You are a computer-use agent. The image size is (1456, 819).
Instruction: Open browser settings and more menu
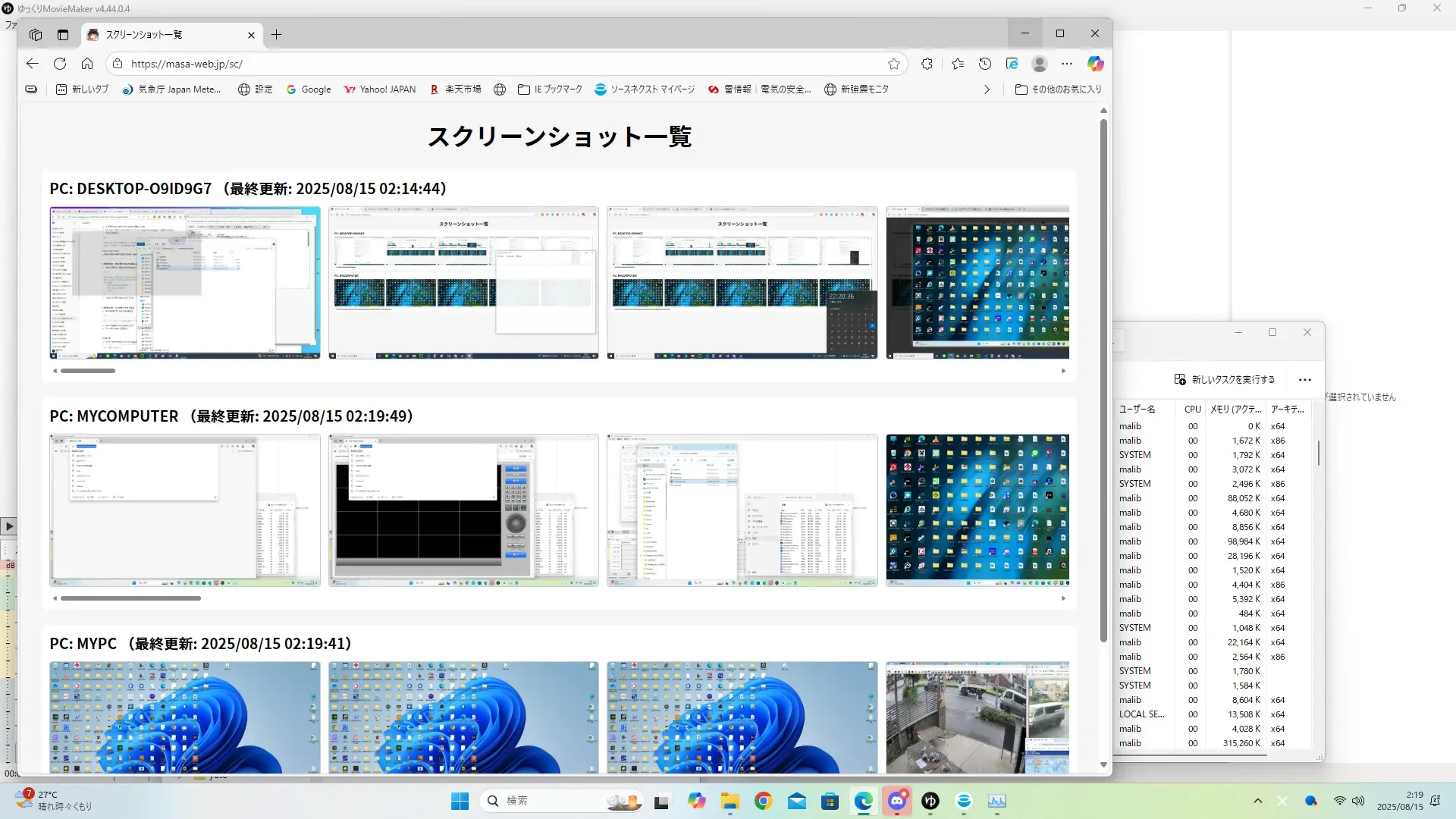pyautogui.click(x=1067, y=64)
